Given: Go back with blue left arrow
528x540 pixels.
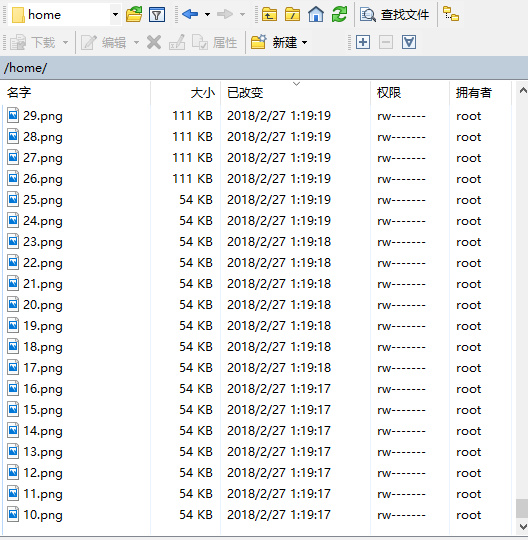Looking at the screenshot, I should (190, 14).
